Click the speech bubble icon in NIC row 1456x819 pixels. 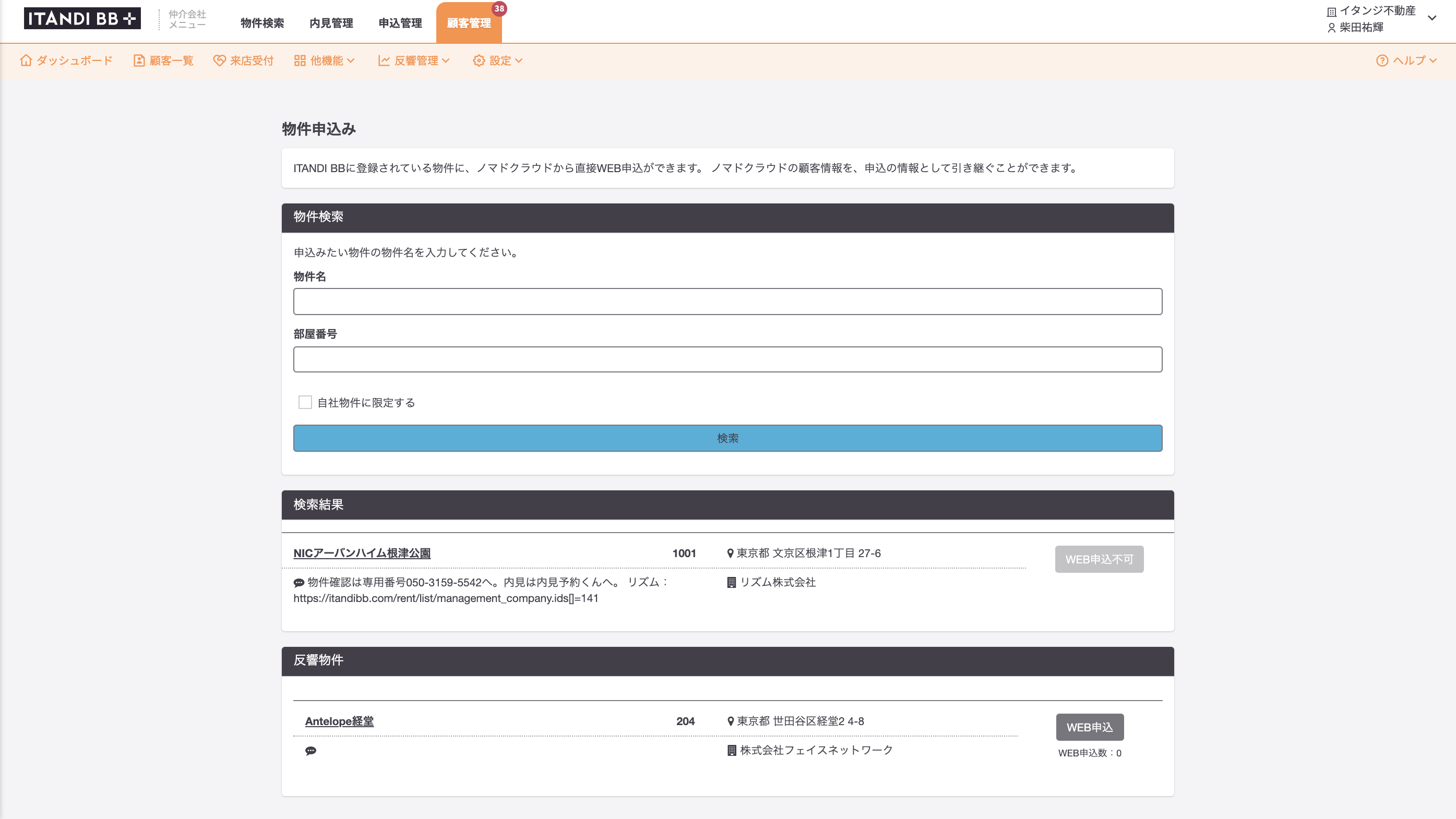point(299,582)
